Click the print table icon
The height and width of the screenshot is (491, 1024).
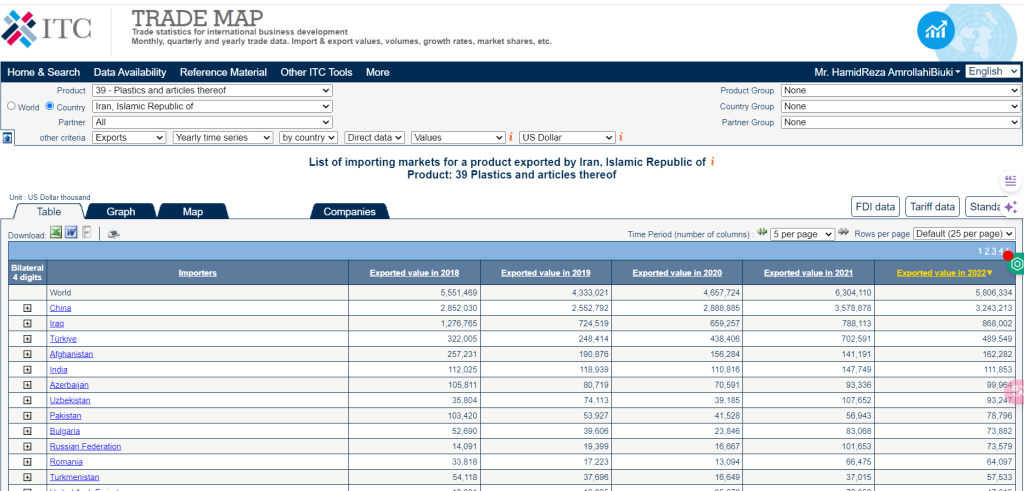(114, 234)
